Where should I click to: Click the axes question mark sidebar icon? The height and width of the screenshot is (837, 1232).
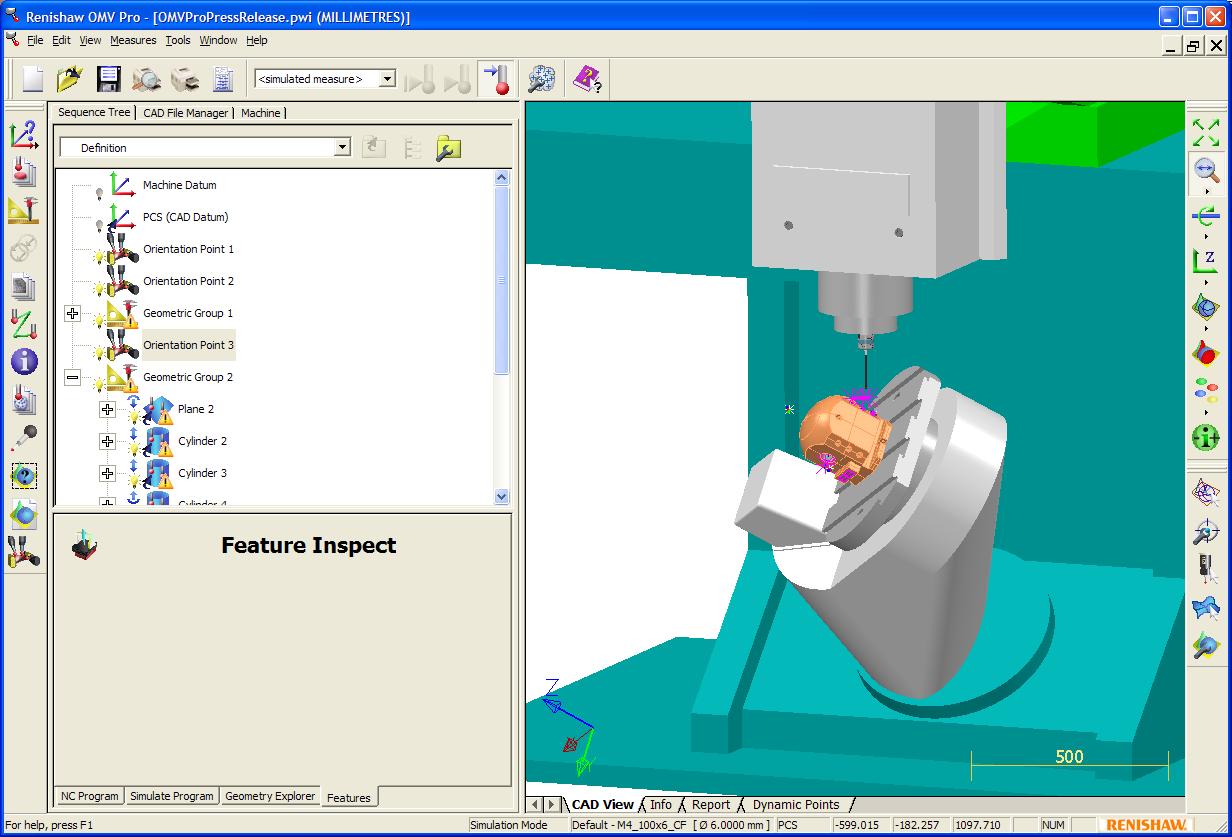point(23,134)
